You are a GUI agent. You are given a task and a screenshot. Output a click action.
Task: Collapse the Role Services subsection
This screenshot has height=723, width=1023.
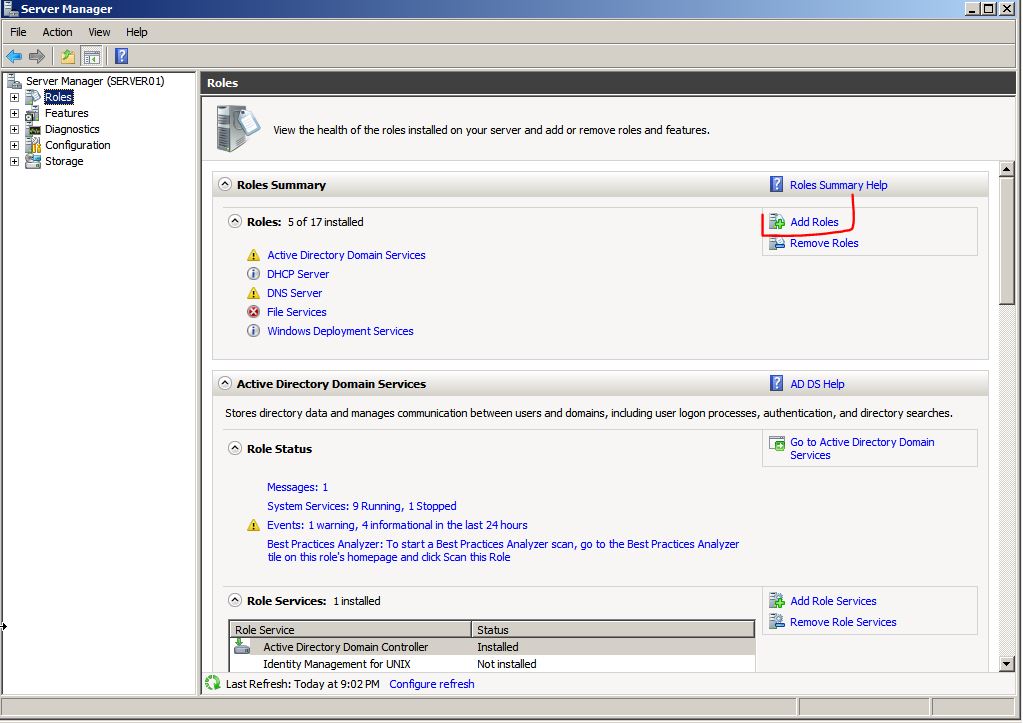click(x=234, y=600)
